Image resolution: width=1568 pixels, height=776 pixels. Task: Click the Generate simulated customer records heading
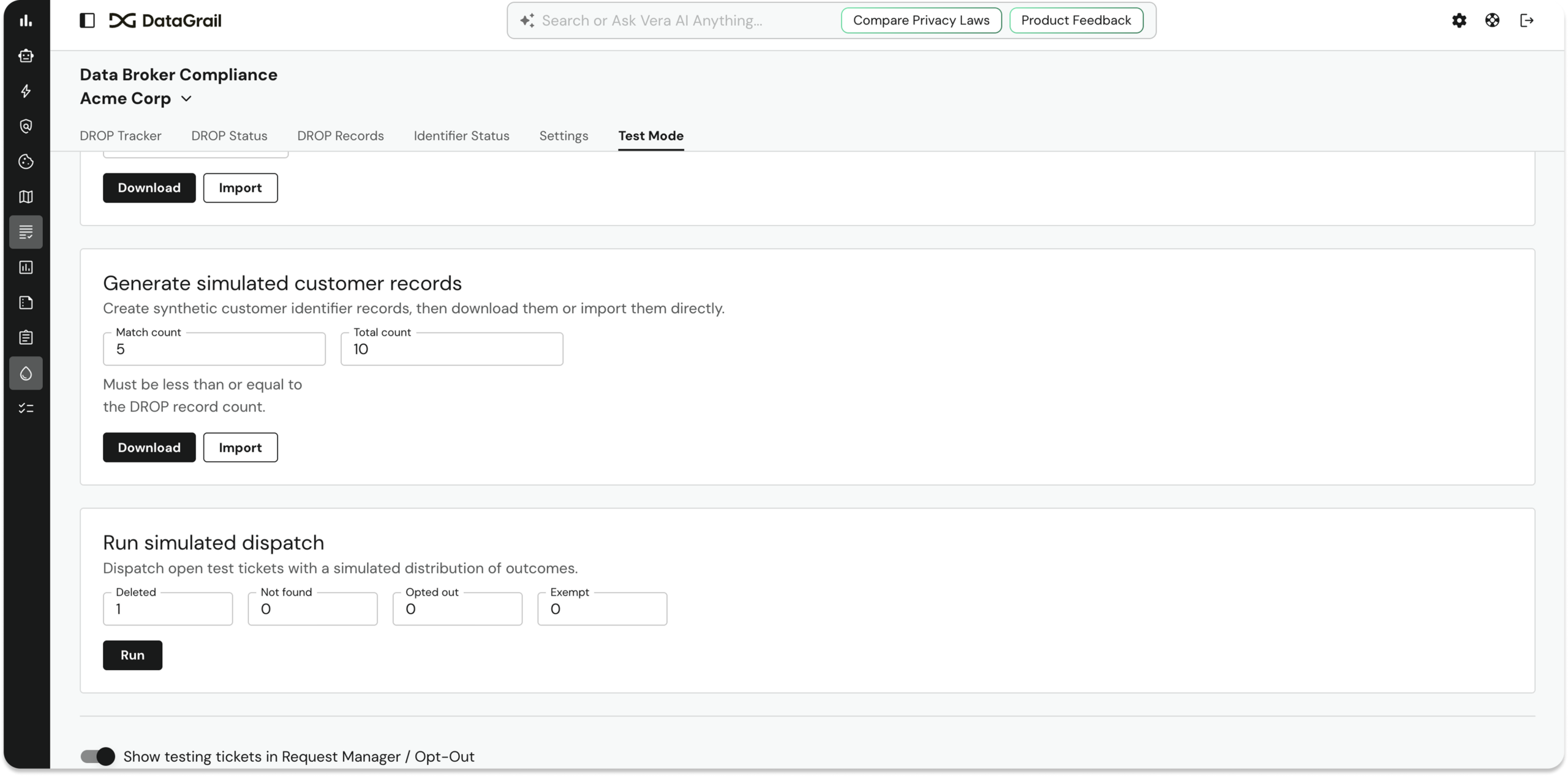pyautogui.click(x=282, y=284)
